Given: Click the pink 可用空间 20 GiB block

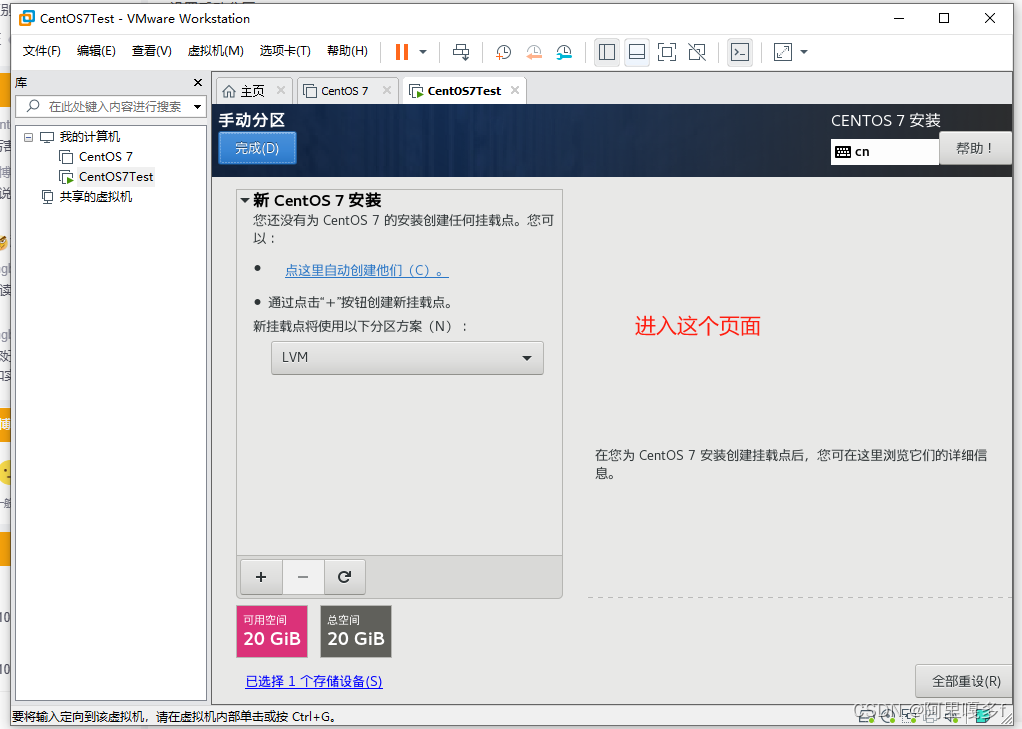Looking at the screenshot, I should click(x=272, y=631).
